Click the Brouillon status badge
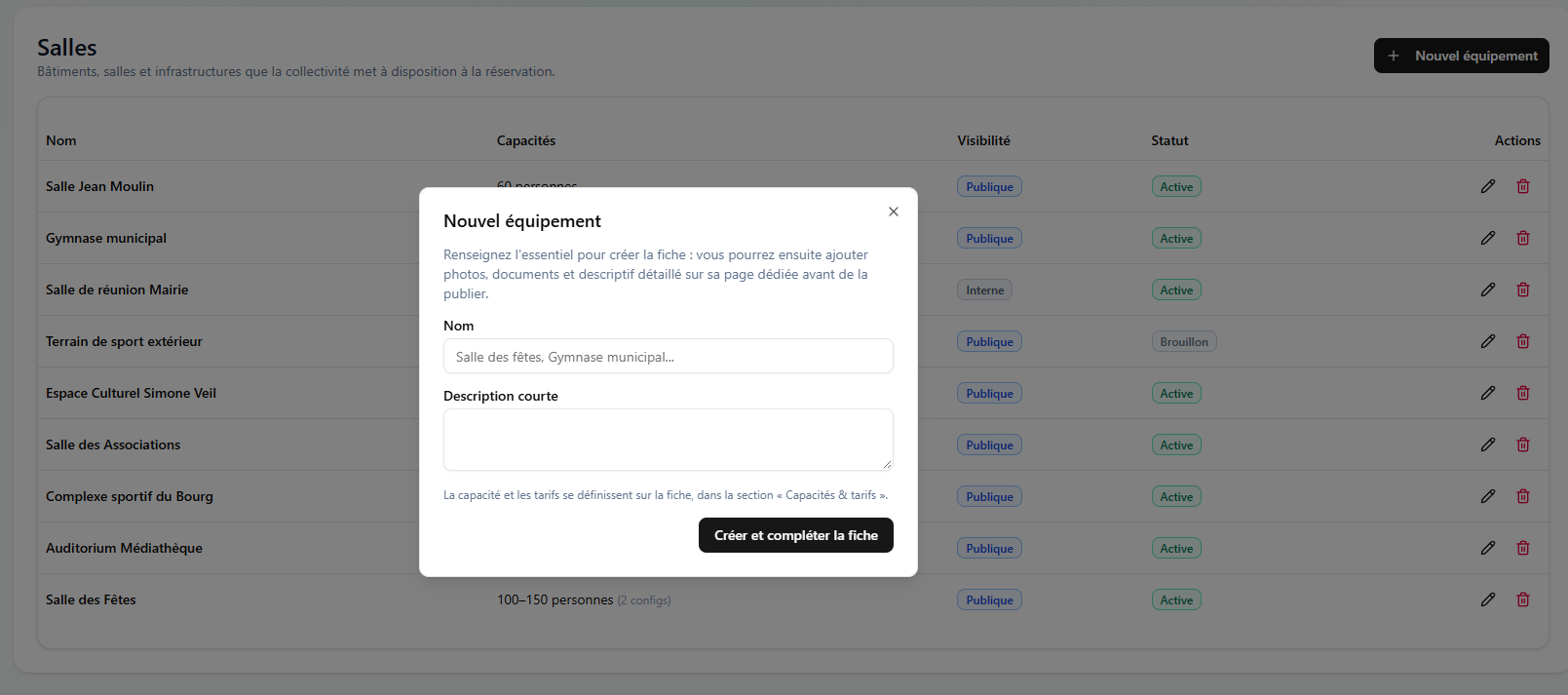 [x=1184, y=341]
